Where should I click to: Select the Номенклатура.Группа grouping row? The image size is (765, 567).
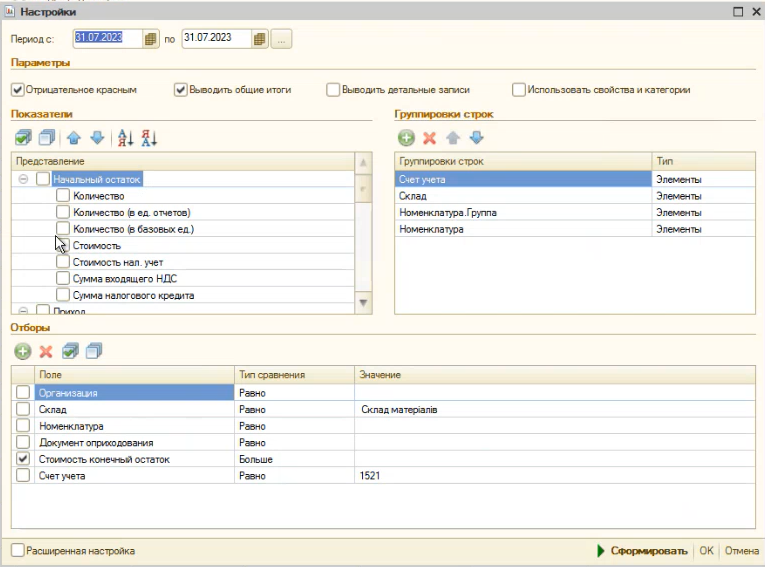tap(447, 213)
